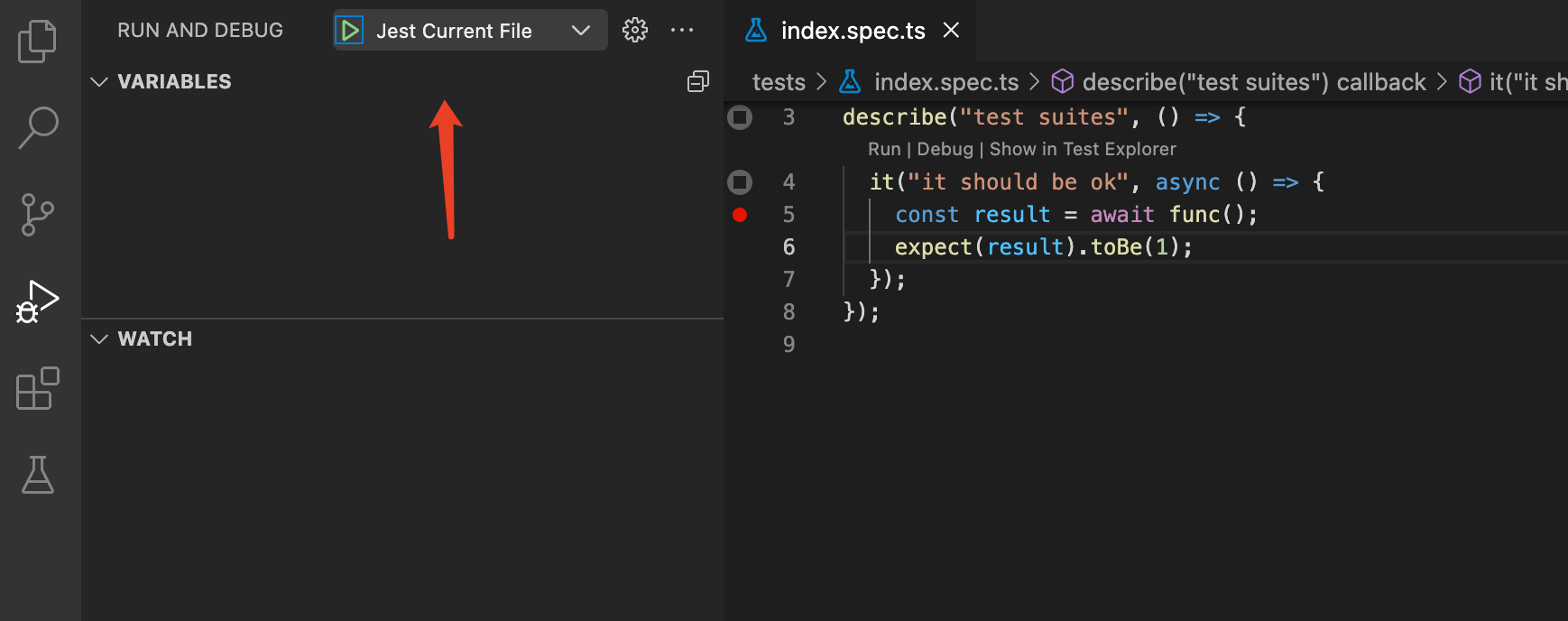The height and width of the screenshot is (621, 1568).
Task: Click the RUN AND DEBUG title
Action: pyautogui.click(x=200, y=31)
